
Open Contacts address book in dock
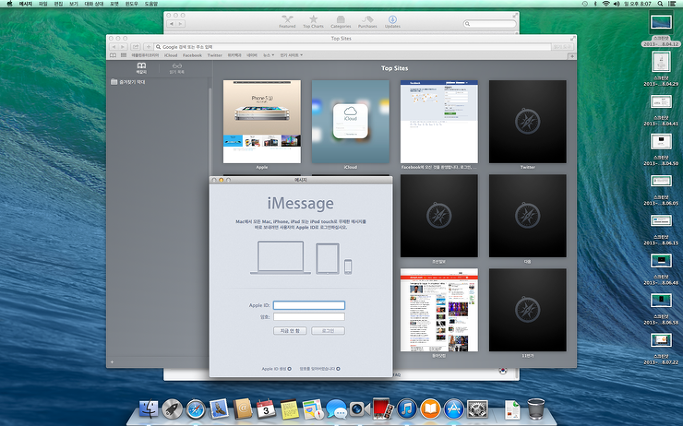243,409
